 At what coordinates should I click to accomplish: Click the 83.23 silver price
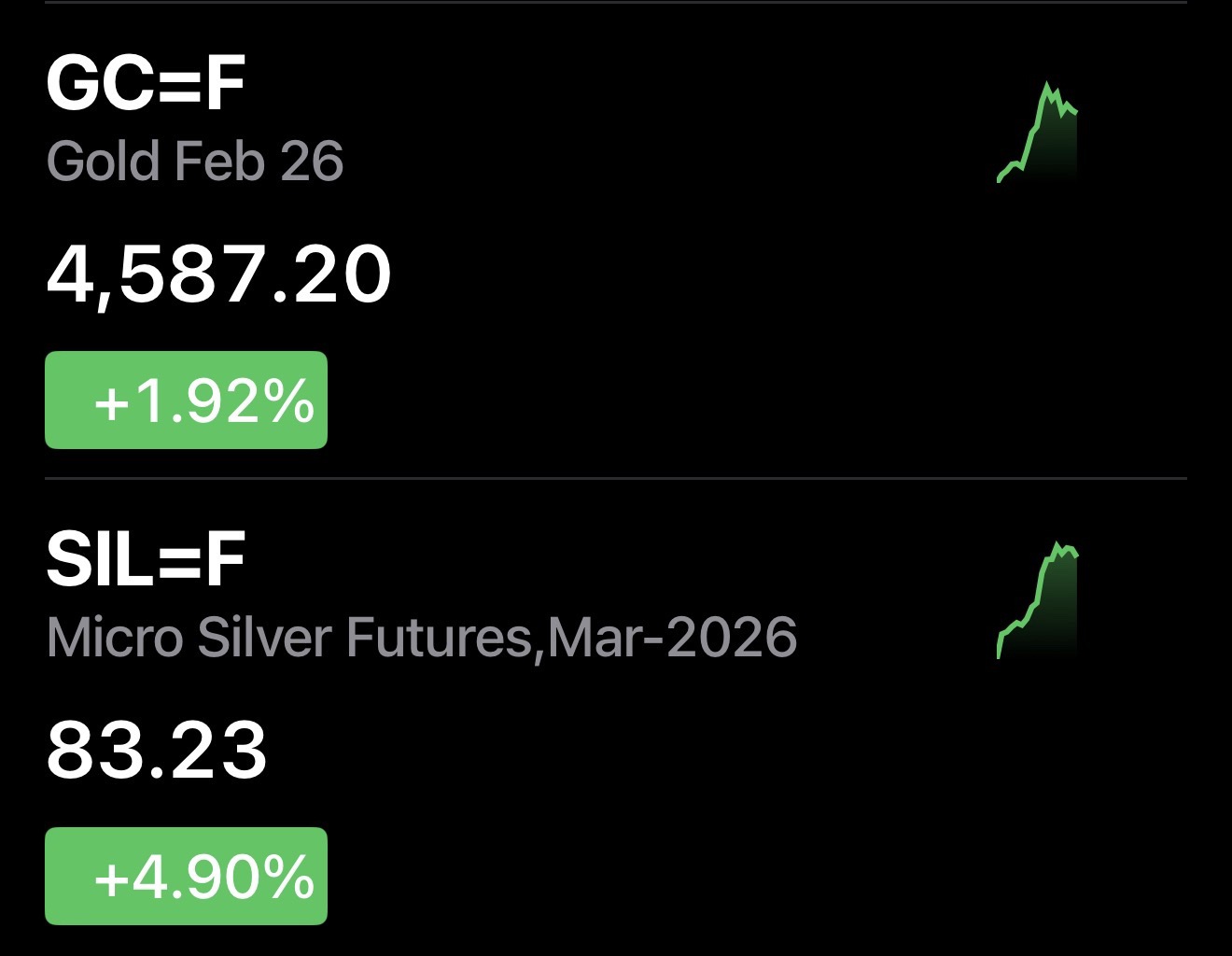point(157,750)
